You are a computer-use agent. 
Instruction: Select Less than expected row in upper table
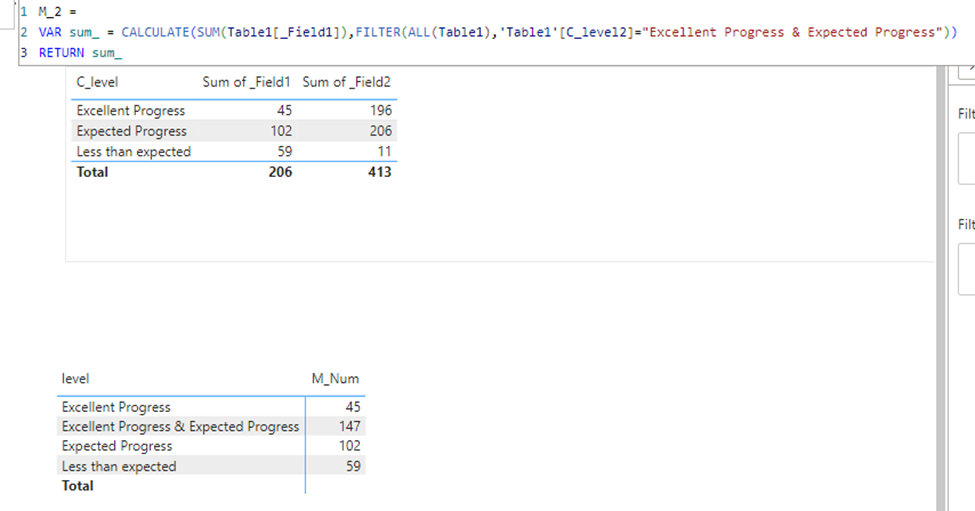(x=234, y=152)
